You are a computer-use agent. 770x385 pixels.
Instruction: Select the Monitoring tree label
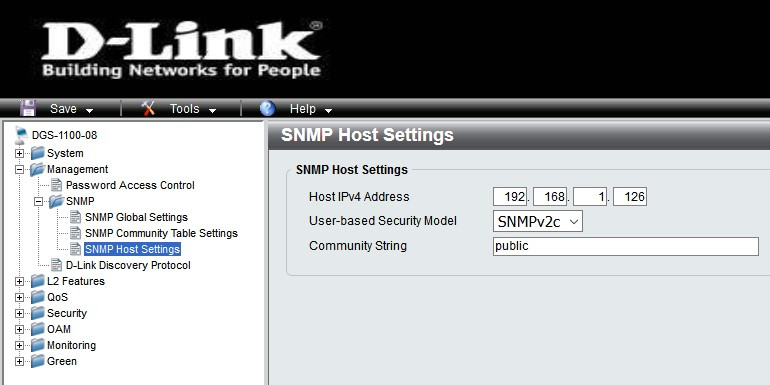71,345
